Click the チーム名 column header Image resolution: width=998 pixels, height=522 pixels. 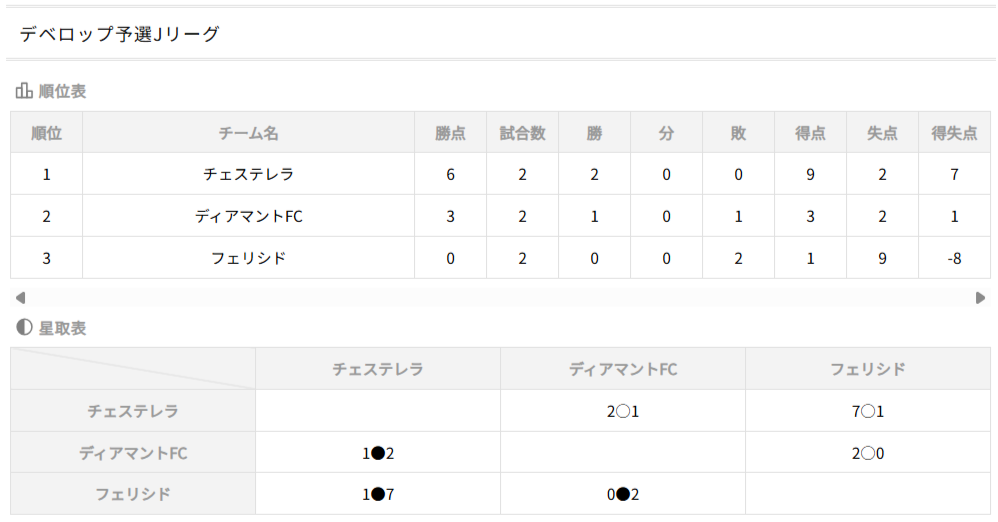pyautogui.click(x=248, y=133)
